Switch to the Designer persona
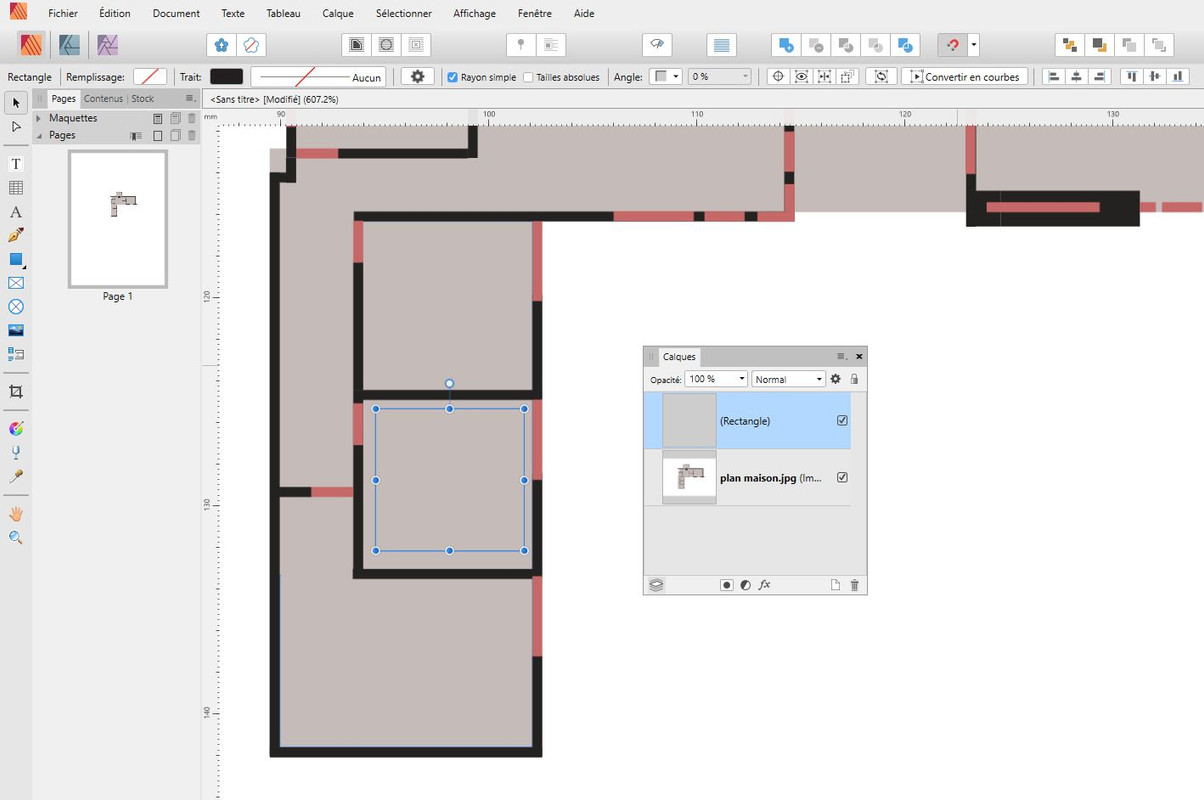 (x=69, y=45)
